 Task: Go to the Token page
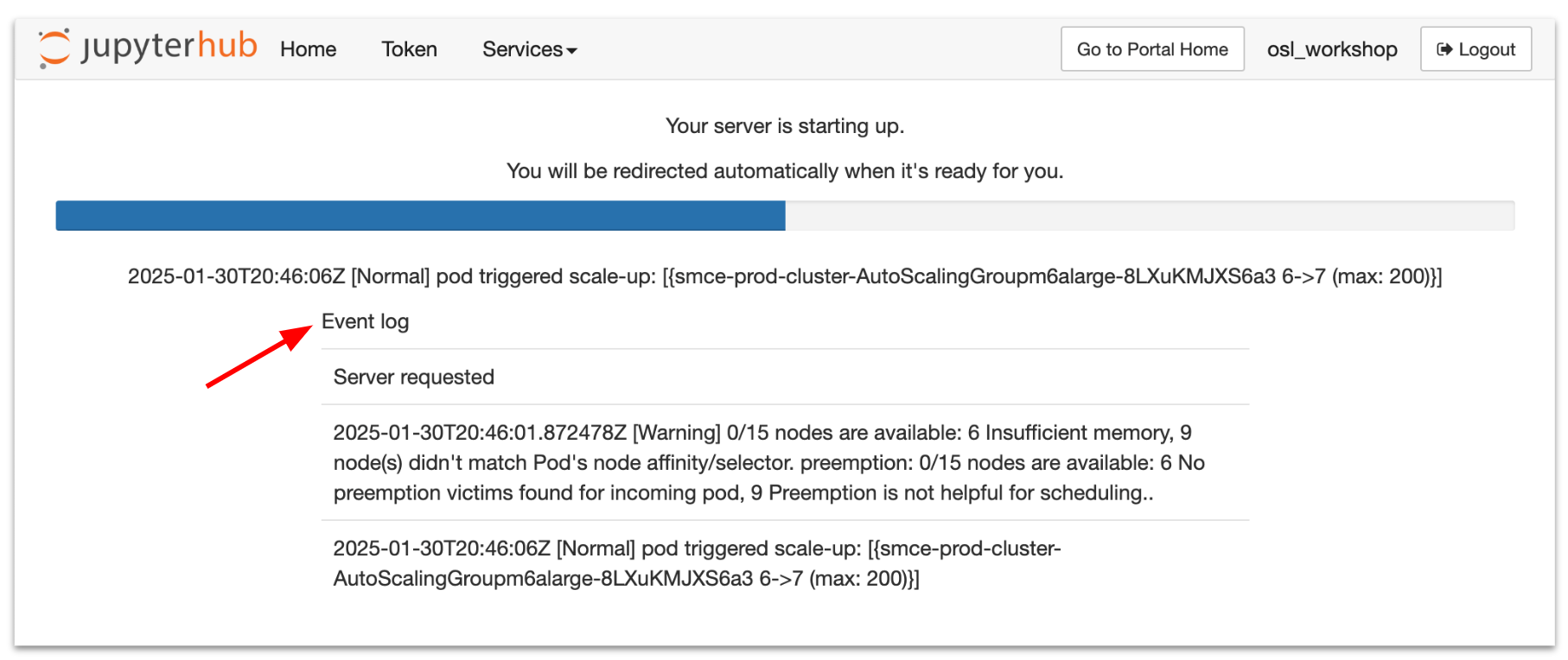point(409,49)
